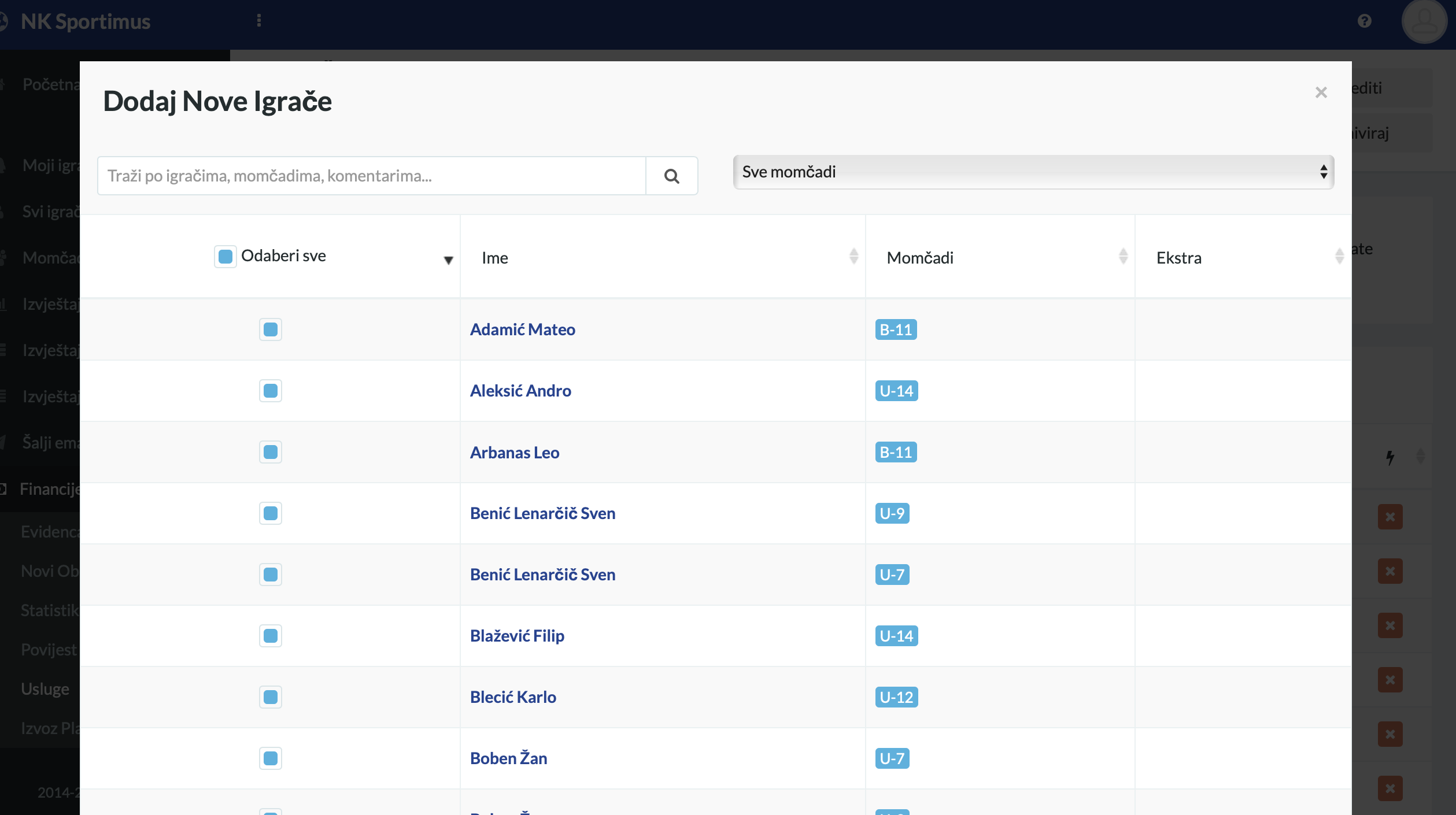This screenshot has height=815, width=1456.
Task: Click the search magnifier icon button
Action: pos(671,176)
